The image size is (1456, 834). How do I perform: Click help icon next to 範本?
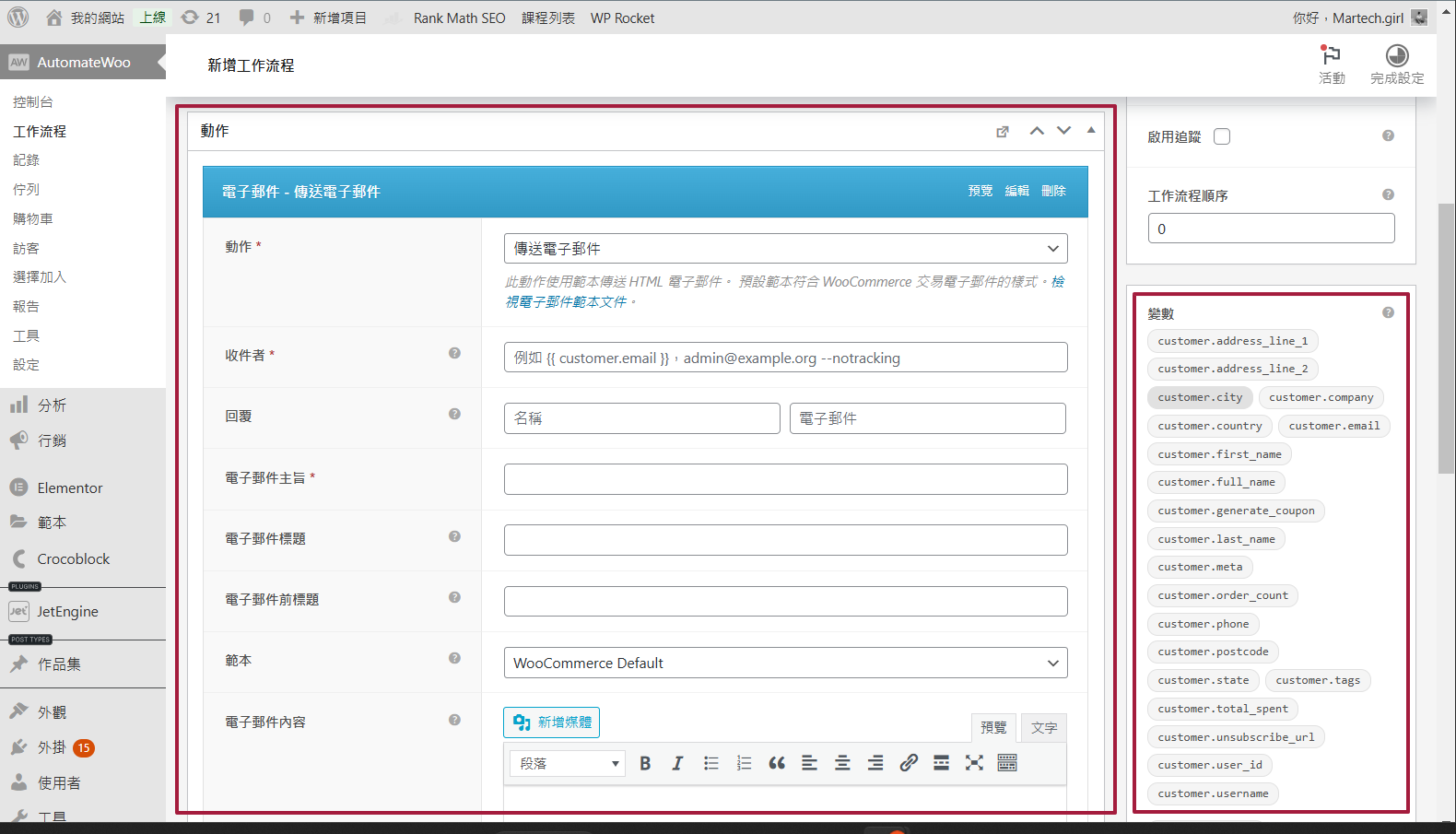[454, 658]
